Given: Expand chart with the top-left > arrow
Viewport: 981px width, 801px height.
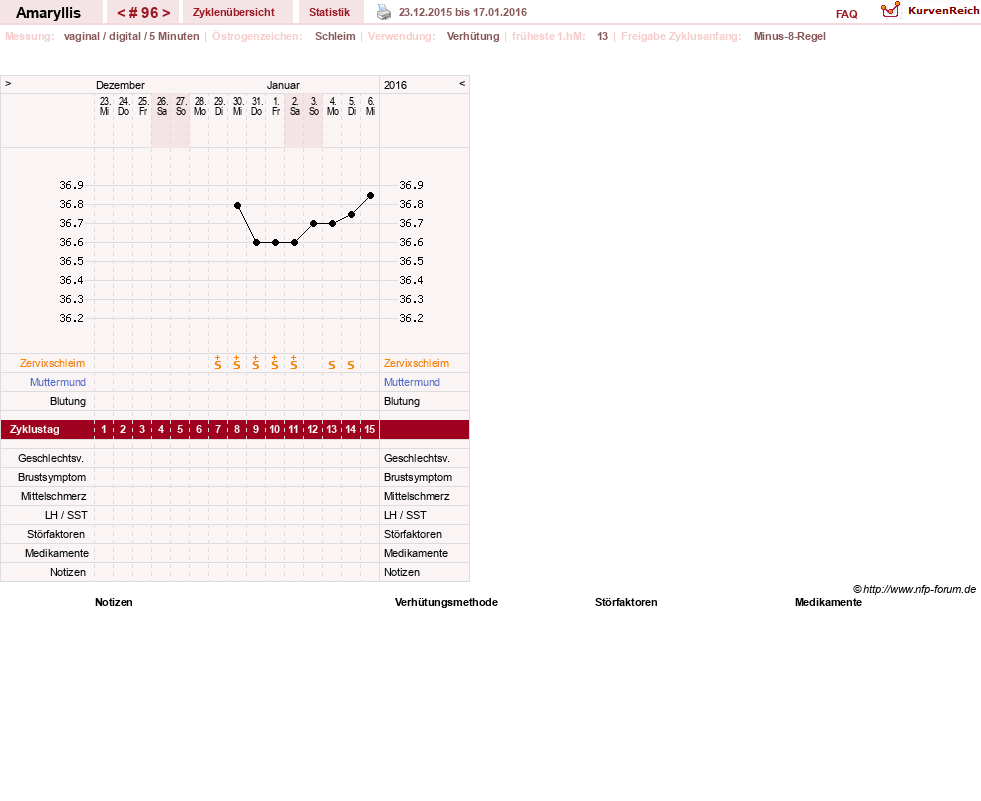Looking at the screenshot, I should coord(8,83).
